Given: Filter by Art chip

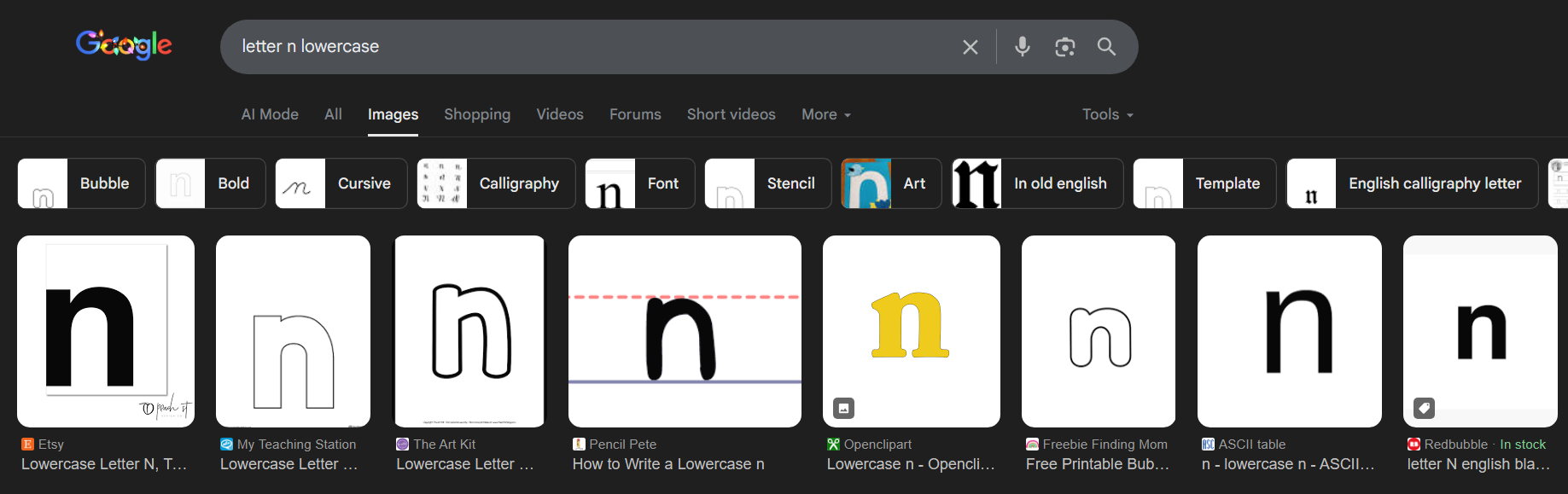Looking at the screenshot, I should pyautogui.click(x=891, y=183).
